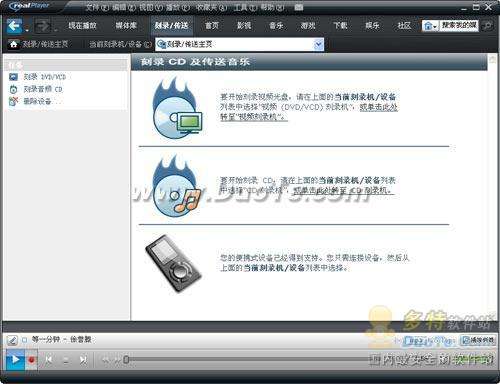Click the pencil edit clip info icon
This screenshot has width=500, height=384.
[x=12, y=340]
